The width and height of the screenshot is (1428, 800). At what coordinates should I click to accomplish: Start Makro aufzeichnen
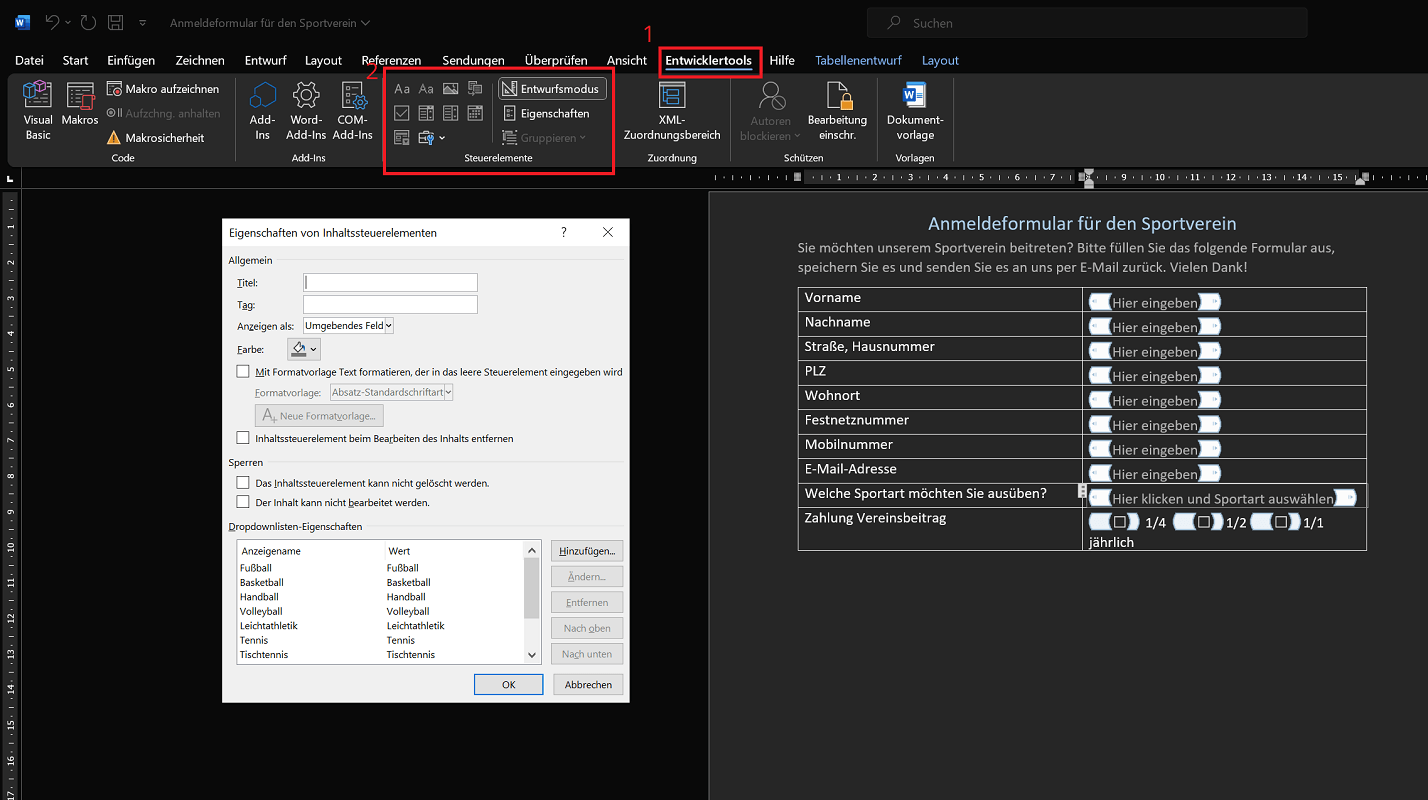click(x=163, y=89)
